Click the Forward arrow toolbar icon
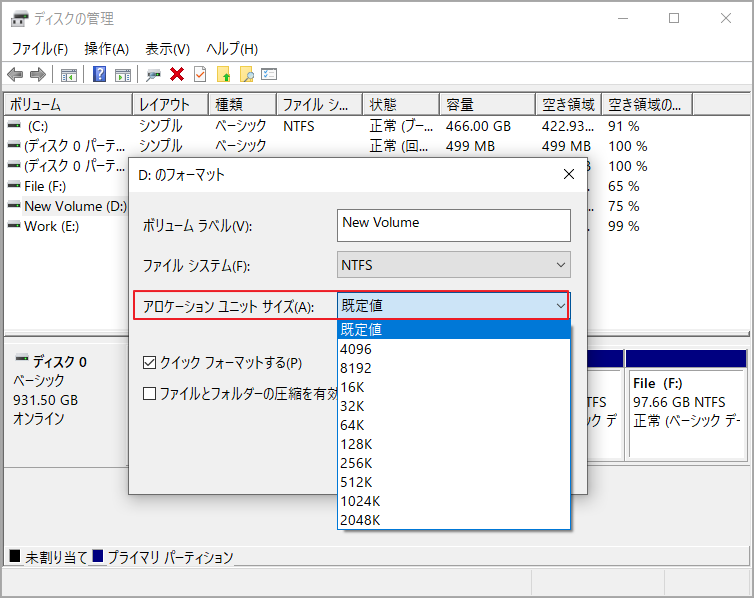754x598 pixels. 38,75
